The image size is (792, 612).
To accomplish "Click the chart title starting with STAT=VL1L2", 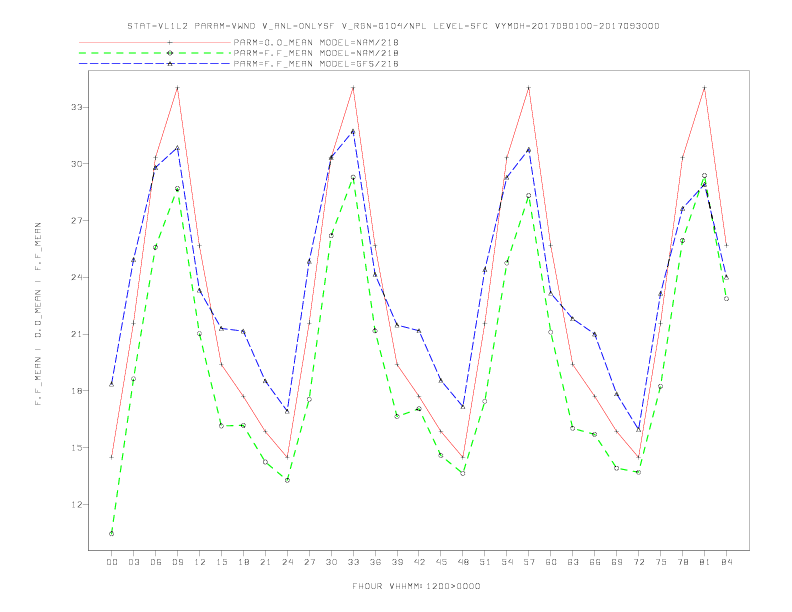I will click(x=393, y=26).
